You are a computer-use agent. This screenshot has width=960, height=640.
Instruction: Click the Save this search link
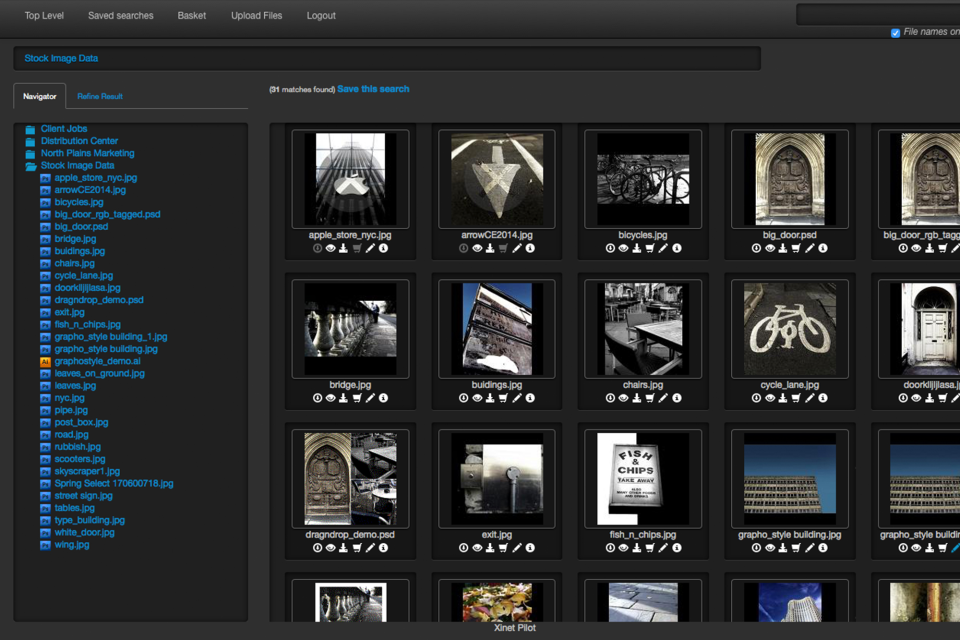point(373,89)
